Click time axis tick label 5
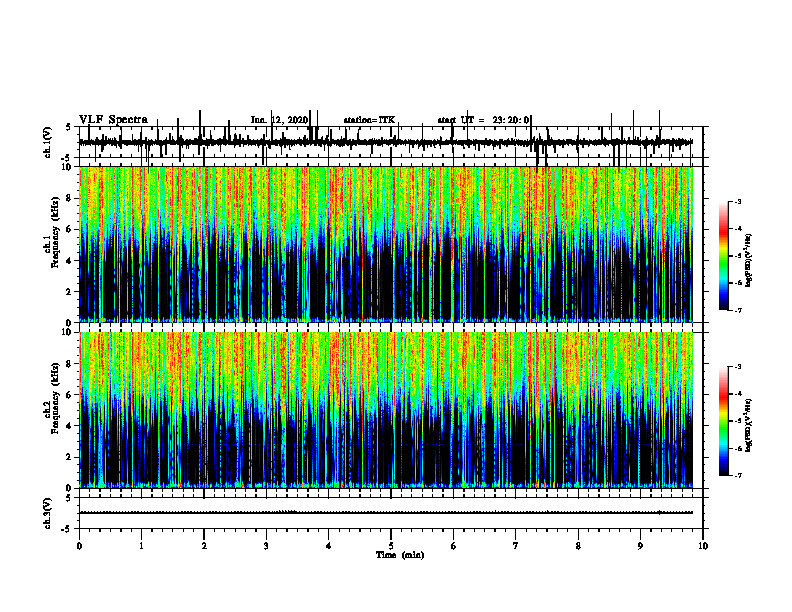 pos(391,546)
